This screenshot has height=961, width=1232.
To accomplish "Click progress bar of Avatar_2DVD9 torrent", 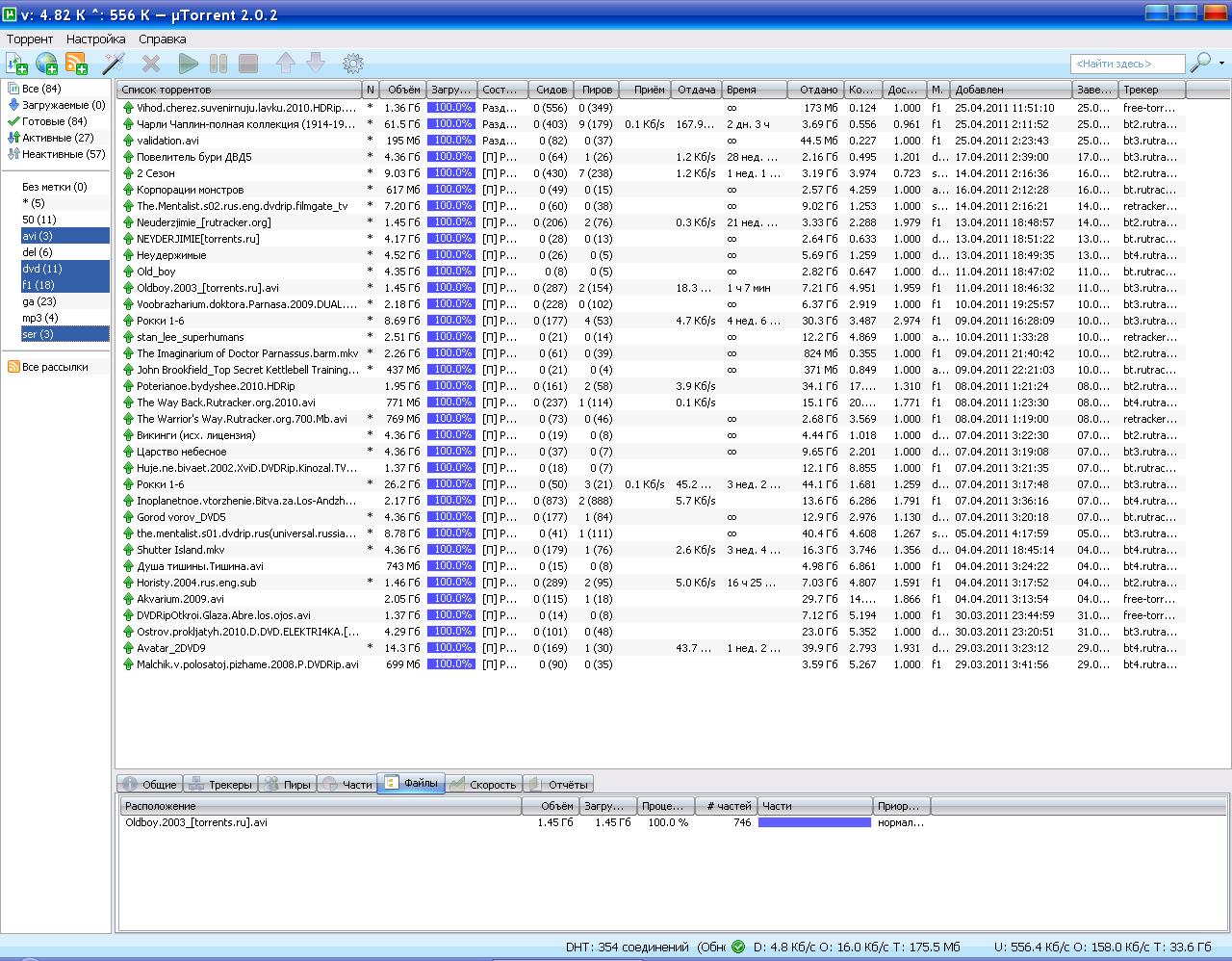I will (x=450, y=648).
